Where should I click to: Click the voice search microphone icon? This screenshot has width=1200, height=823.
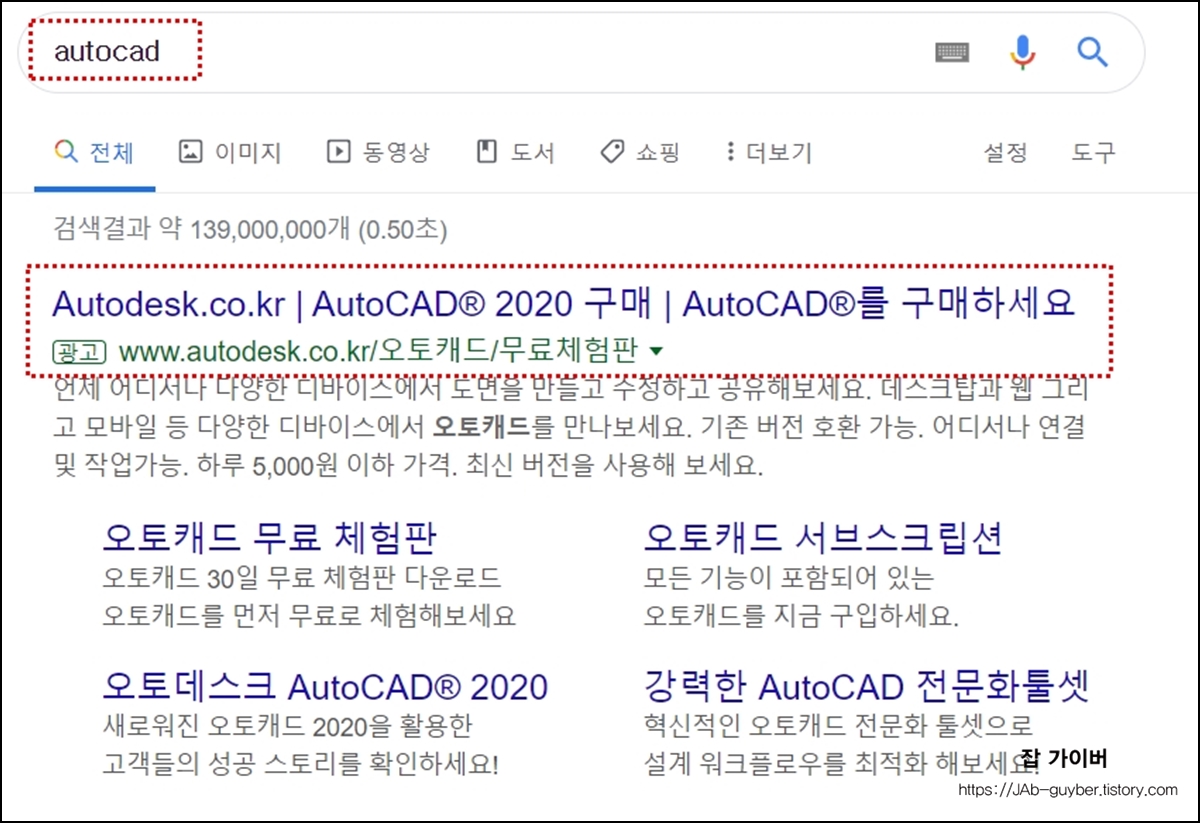coord(1021,51)
